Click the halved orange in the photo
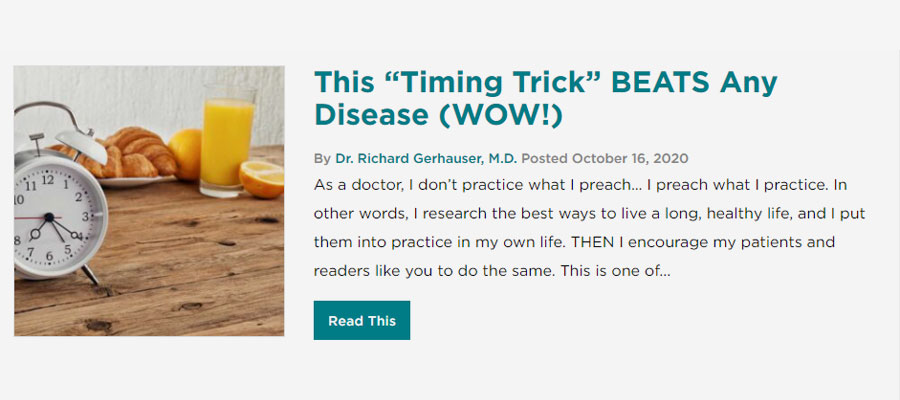The height and width of the screenshot is (400, 900). point(262,178)
